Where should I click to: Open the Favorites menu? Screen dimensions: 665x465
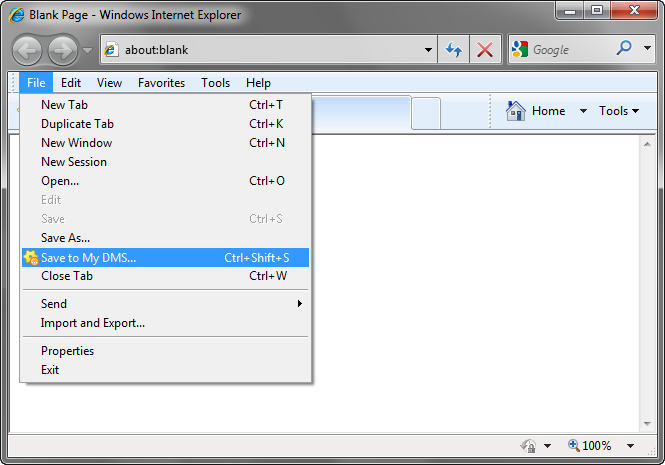click(162, 82)
